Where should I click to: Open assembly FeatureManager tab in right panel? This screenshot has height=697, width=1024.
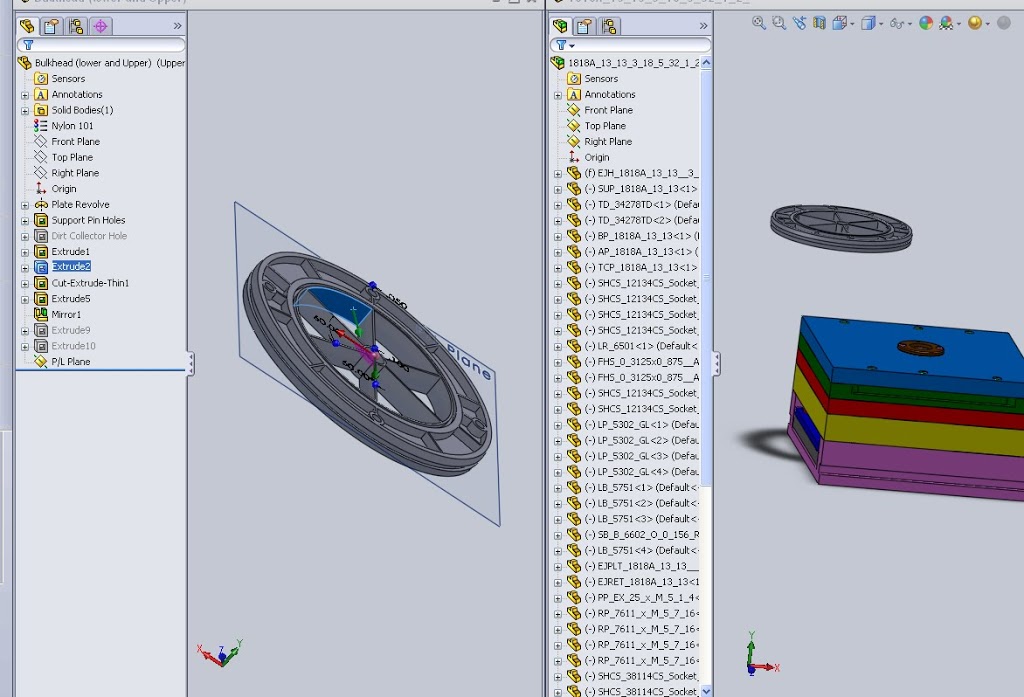click(560, 26)
